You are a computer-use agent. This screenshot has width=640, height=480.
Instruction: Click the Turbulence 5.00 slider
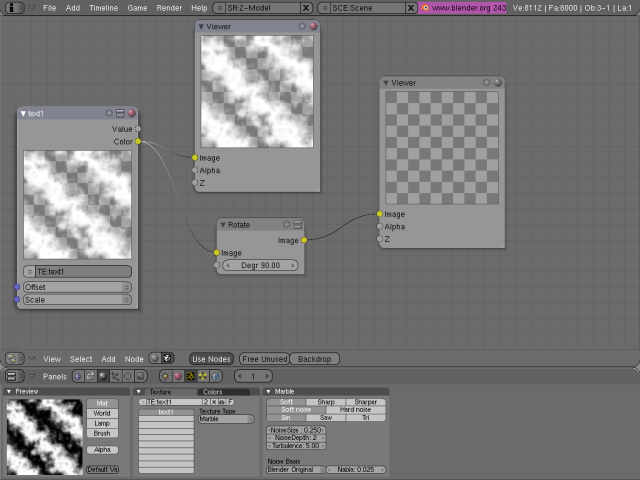pos(294,446)
